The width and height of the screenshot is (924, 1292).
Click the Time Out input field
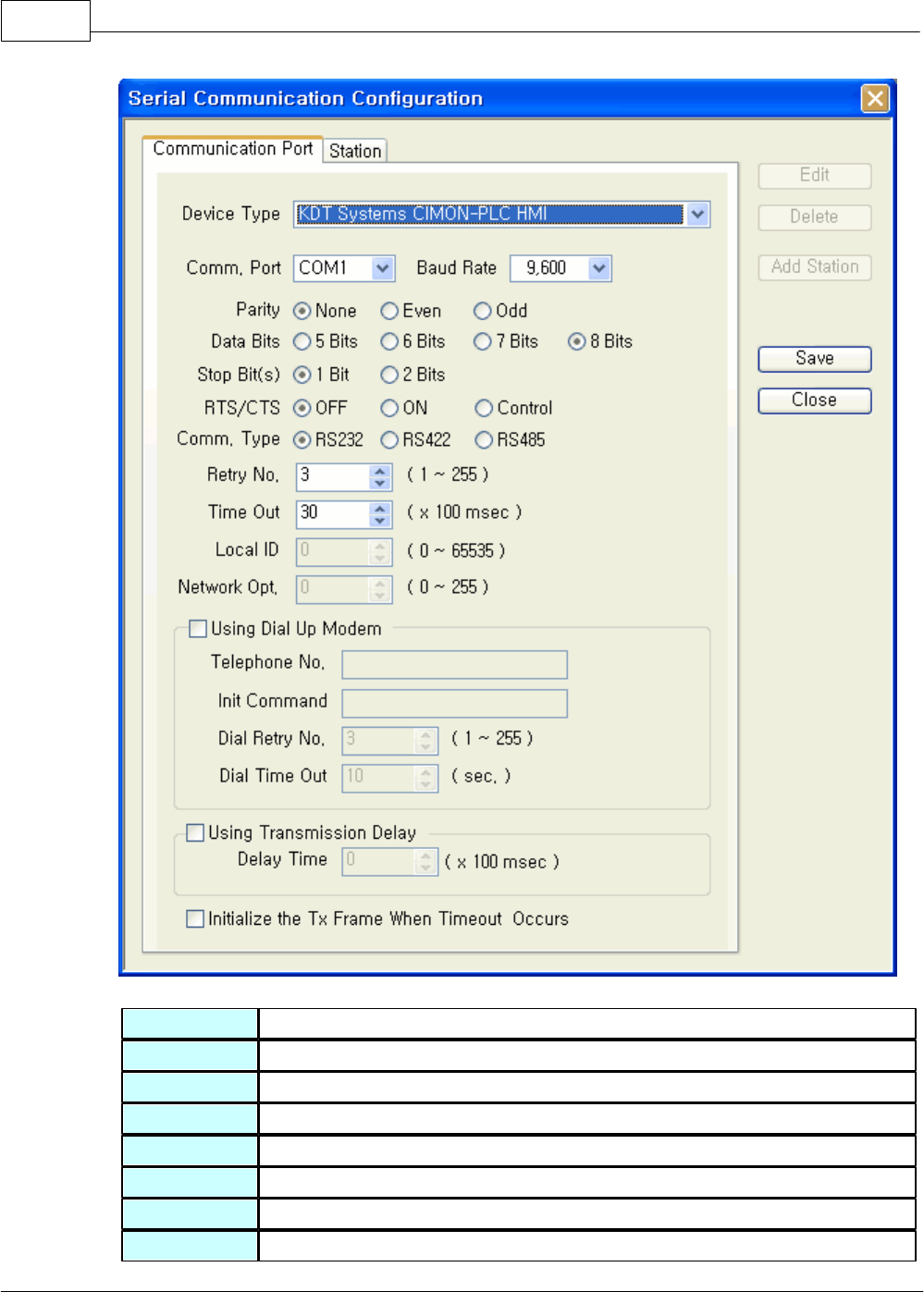click(333, 514)
